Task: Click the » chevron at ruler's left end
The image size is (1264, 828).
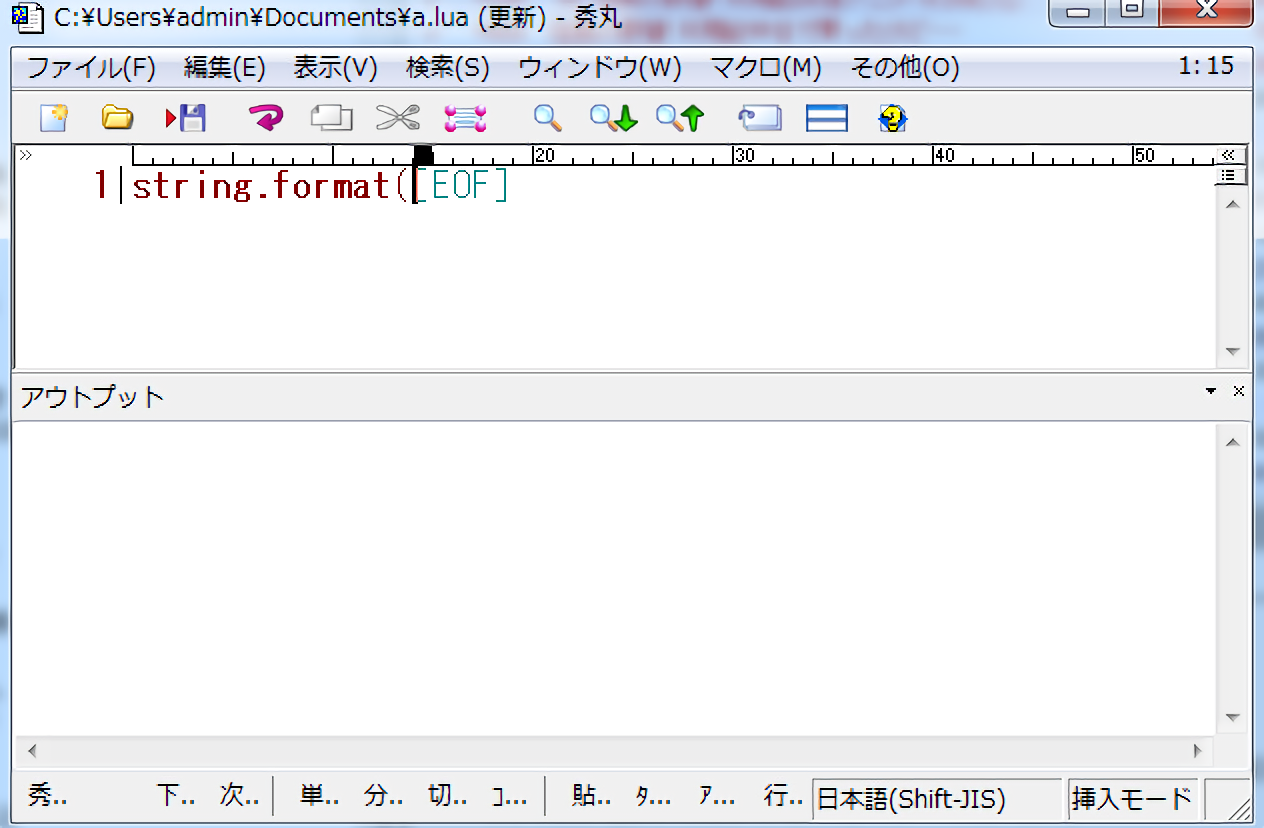Action: [x=25, y=155]
